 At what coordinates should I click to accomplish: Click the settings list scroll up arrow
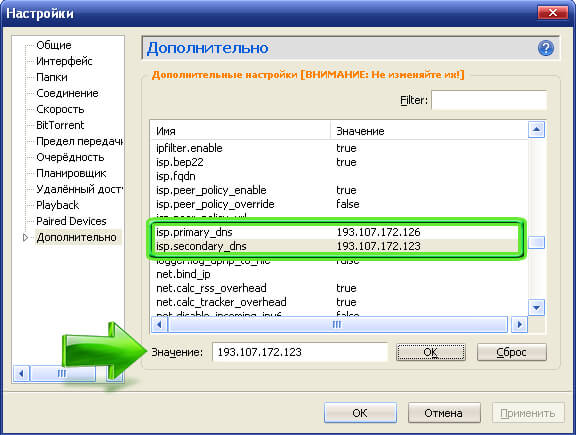pos(536,129)
